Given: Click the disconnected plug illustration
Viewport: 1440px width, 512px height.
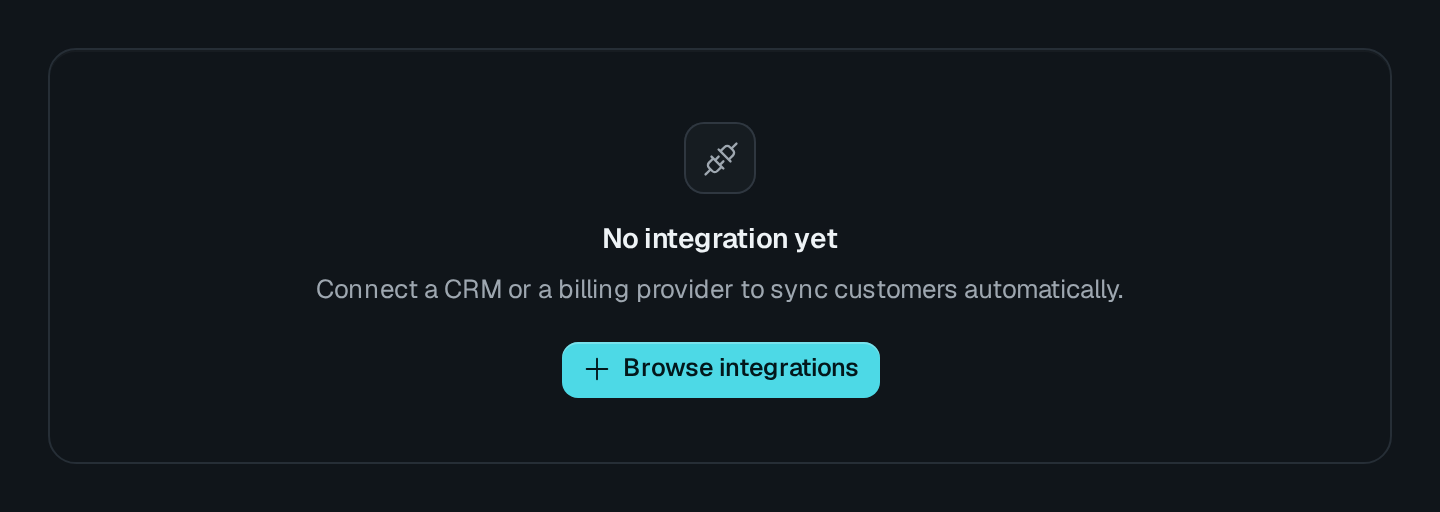Looking at the screenshot, I should (x=720, y=158).
